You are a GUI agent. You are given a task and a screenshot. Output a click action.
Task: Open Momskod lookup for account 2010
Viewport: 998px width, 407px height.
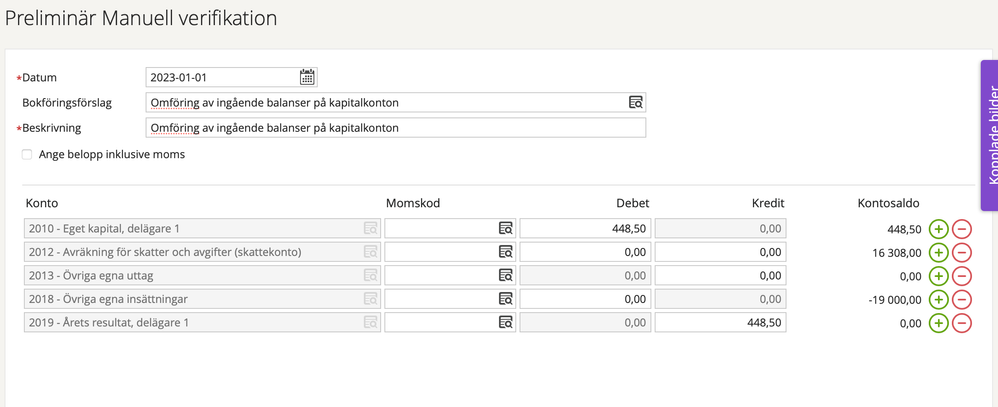[505, 229]
